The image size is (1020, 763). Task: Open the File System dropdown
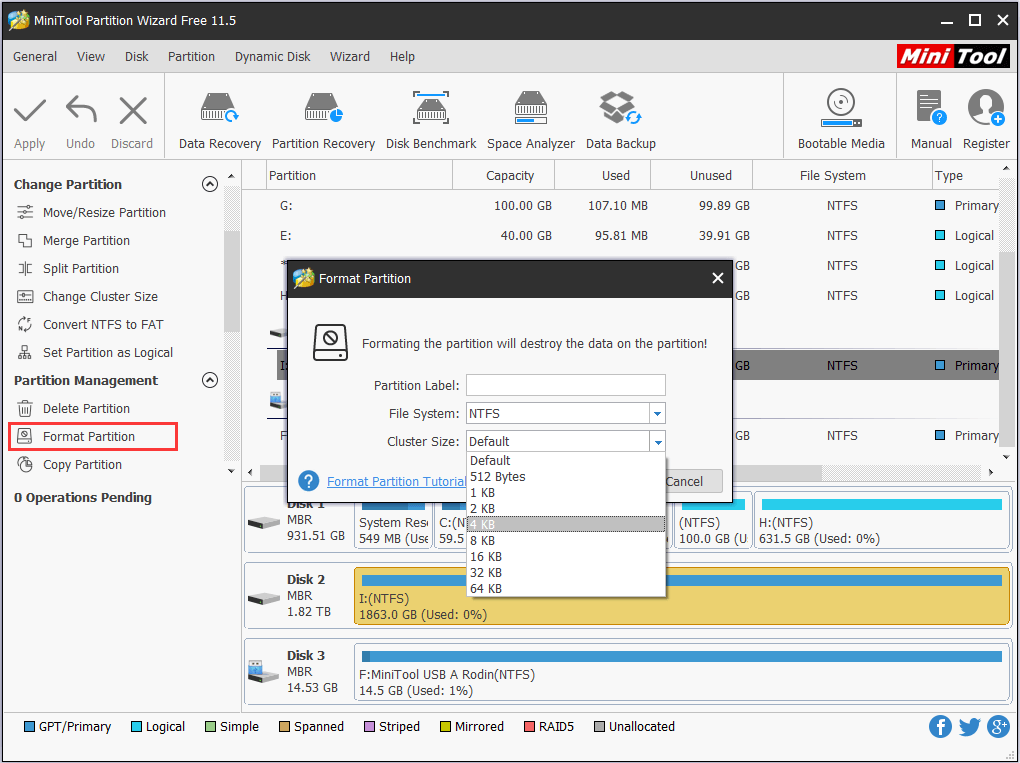(657, 414)
